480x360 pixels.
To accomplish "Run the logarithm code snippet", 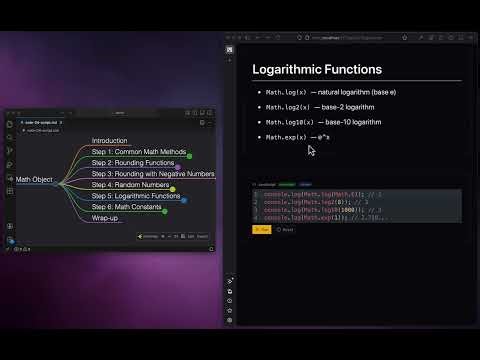I will 262,230.
